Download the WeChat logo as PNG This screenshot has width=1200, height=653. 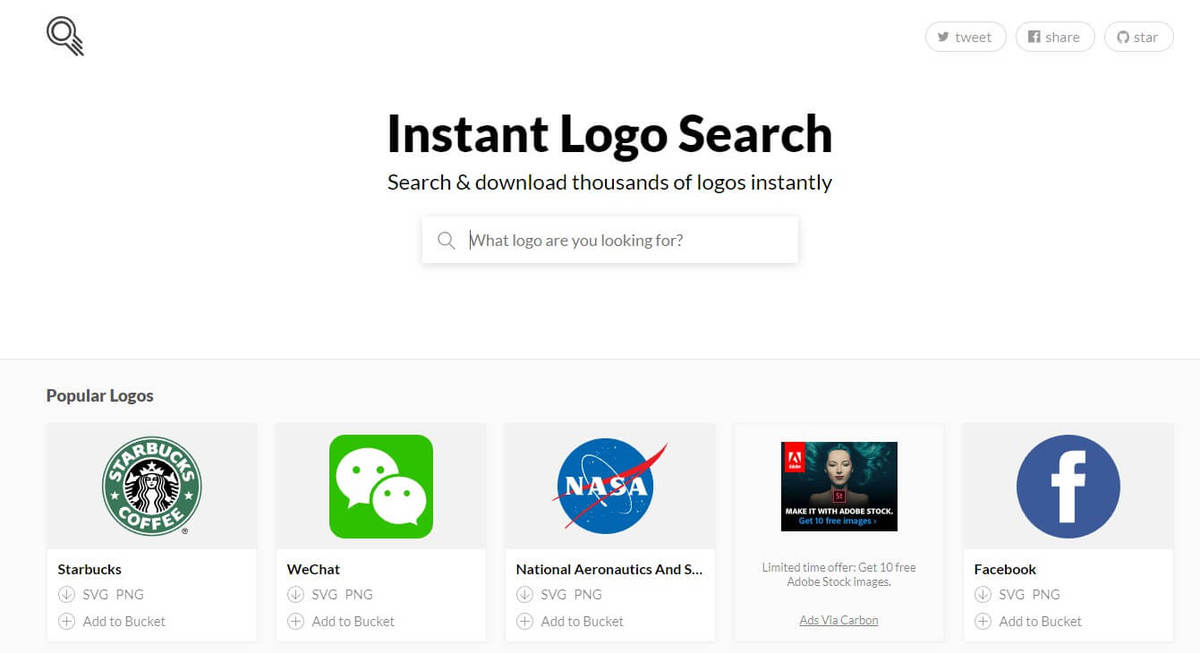pyautogui.click(x=357, y=594)
